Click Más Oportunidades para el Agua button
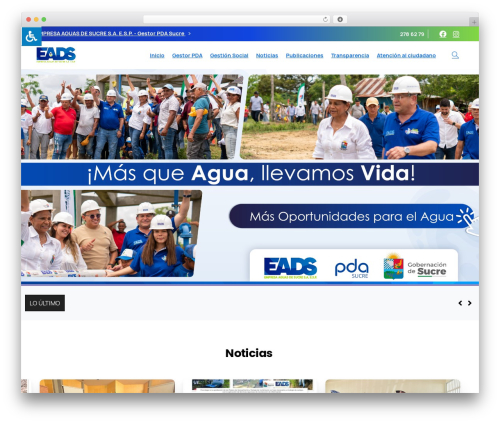The height and width of the screenshot is (423, 500). click(352, 216)
